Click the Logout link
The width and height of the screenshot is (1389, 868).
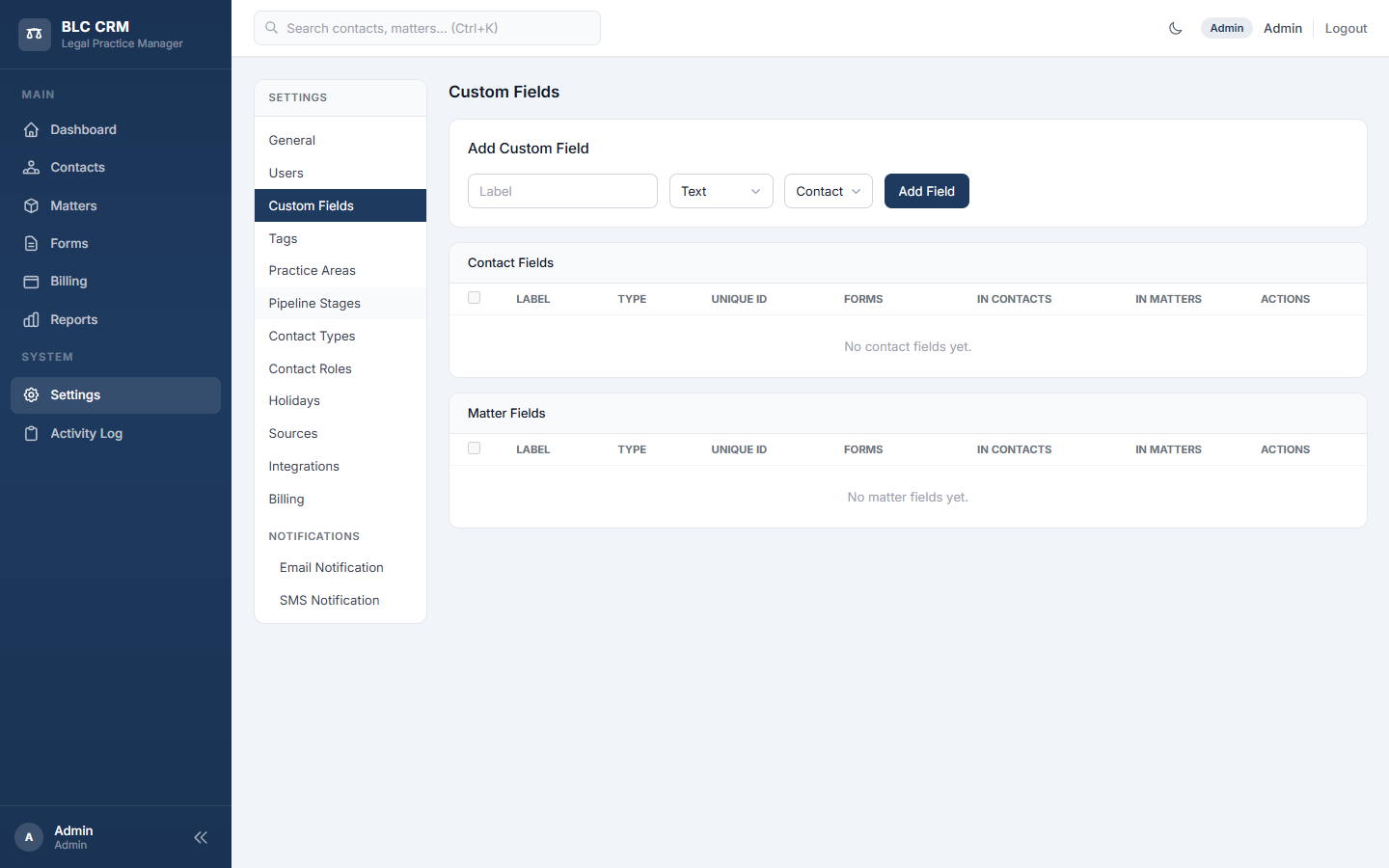pos(1346,28)
